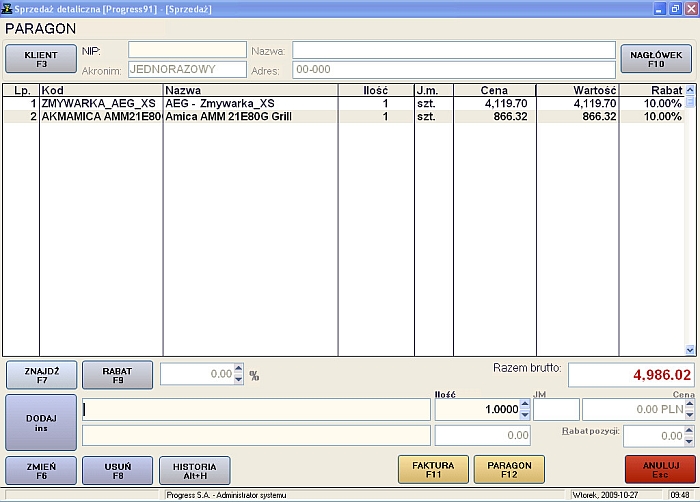Click the Rabat pozycji discount field
The height and width of the screenshot is (502, 700).
click(654, 436)
